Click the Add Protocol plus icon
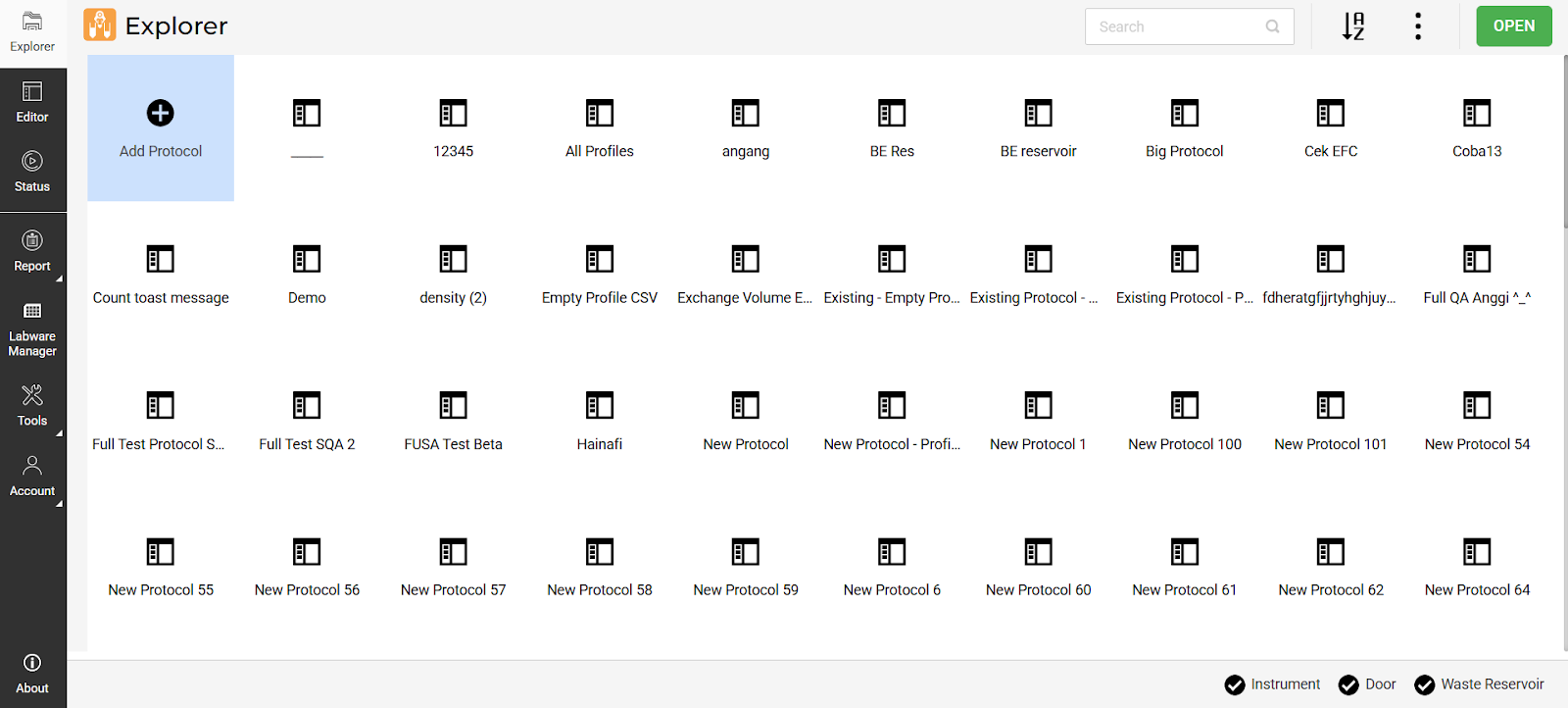Viewport: 1568px width, 708px height. pyautogui.click(x=161, y=114)
